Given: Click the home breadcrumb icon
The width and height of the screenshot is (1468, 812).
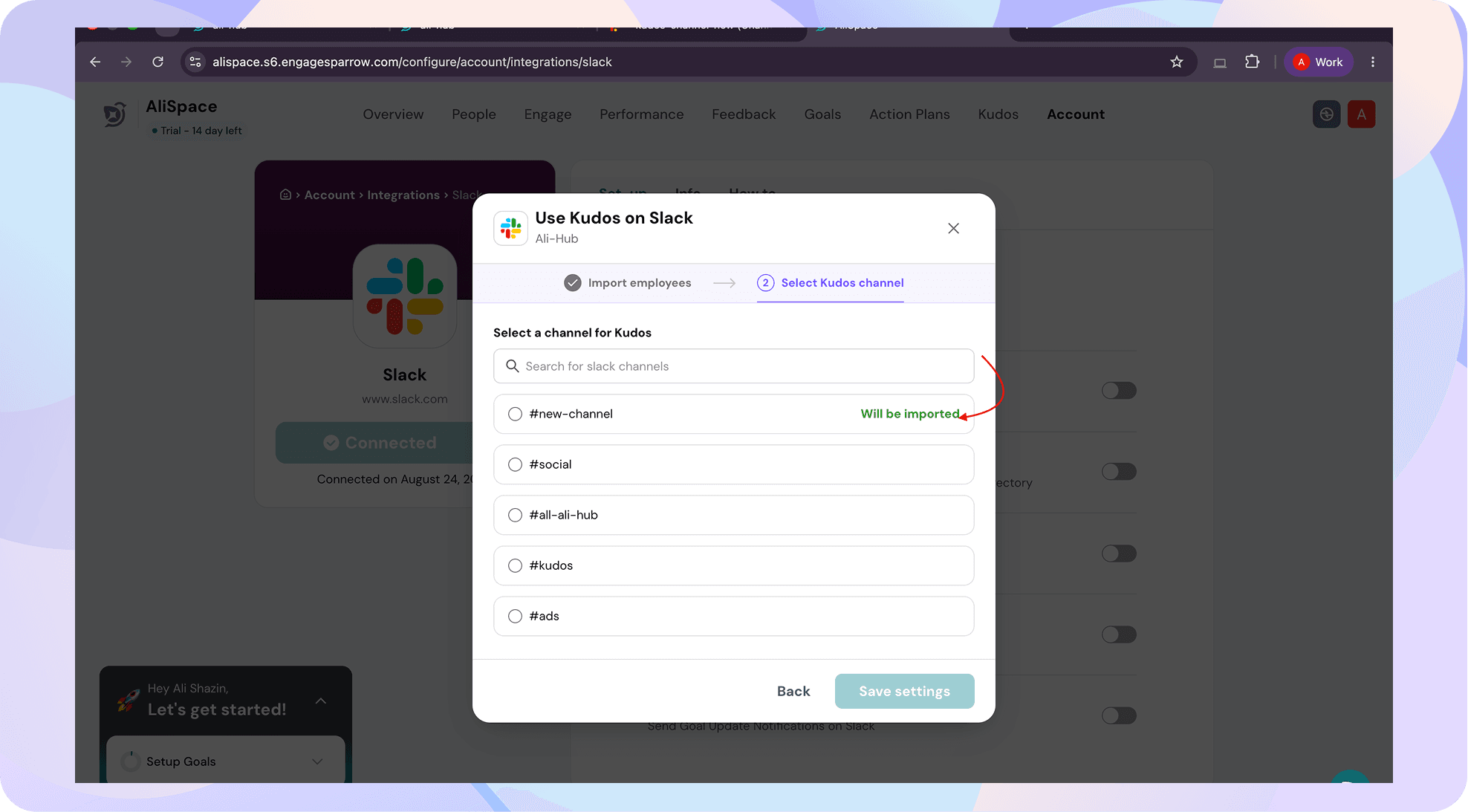Looking at the screenshot, I should (x=285, y=195).
